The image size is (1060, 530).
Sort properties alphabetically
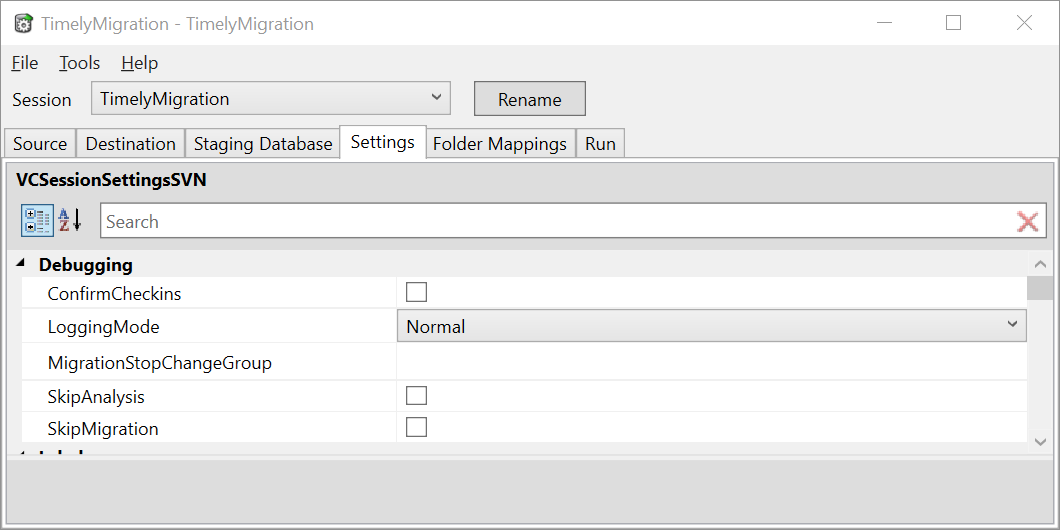pos(70,221)
